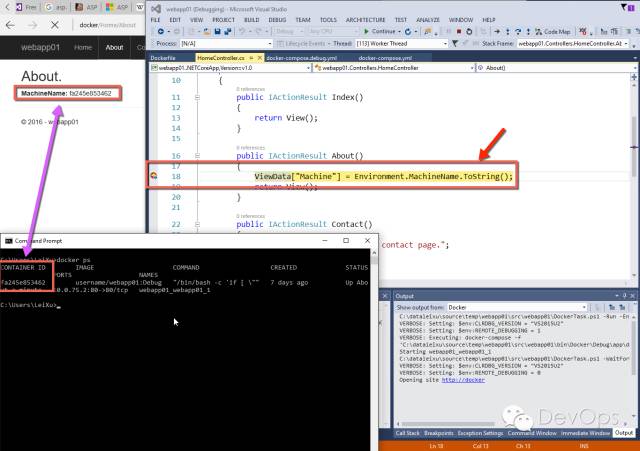
Task: Click the Step Into icon in debug toolbar
Action: (507, 31)
